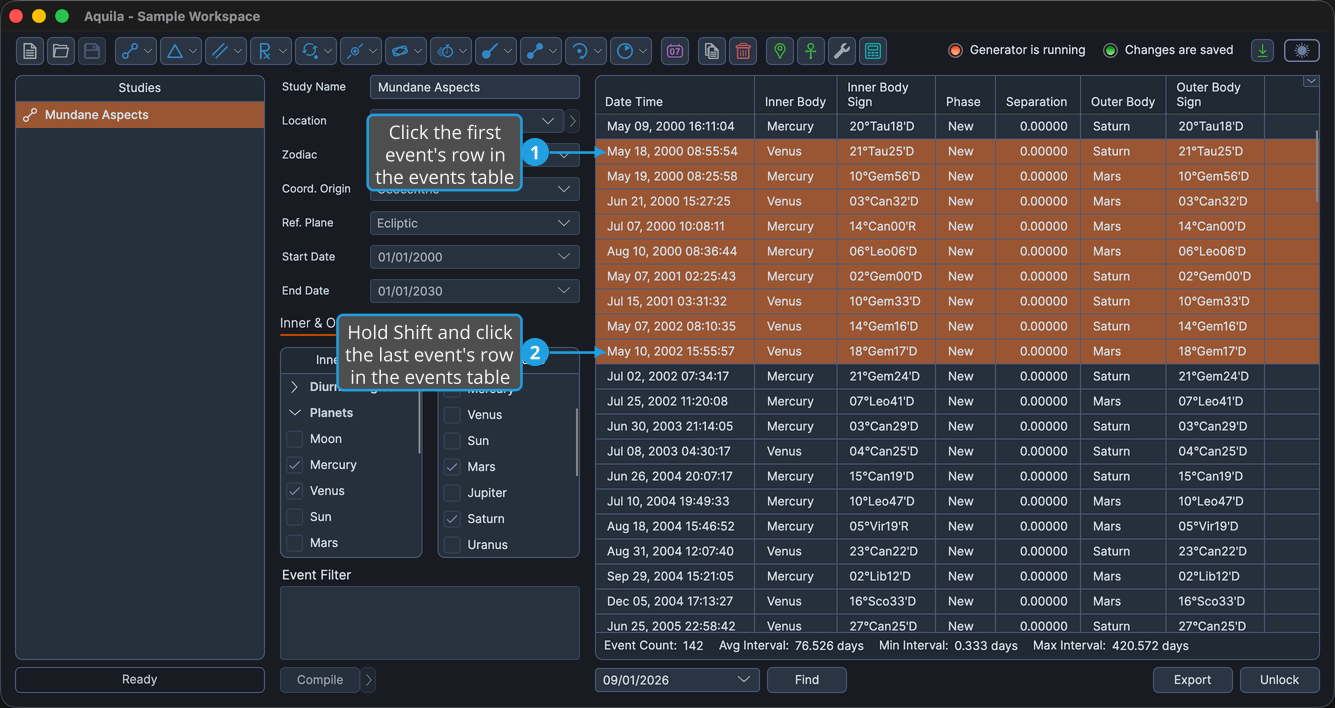The height and width of the screenshot is (708, 1335).
Task: Uncheck Venus in the inner bodies list
Action: pyautogui.click(x=295, y=491)
